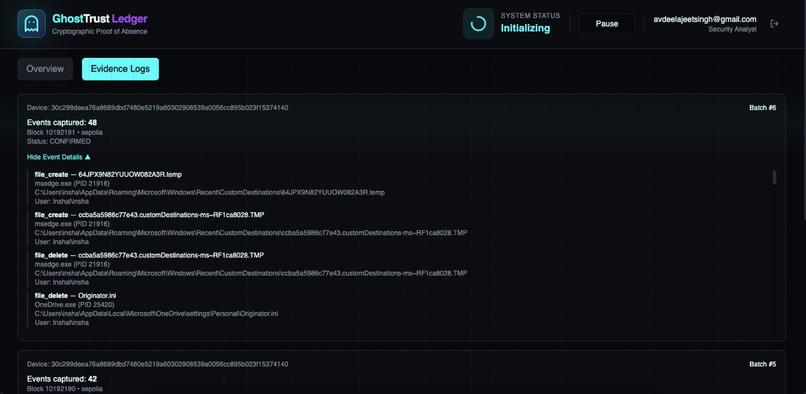Image resolution: width=806 pixels, height=394 pixels.
Task: Click the file_create ccba5a5986c77e43 TMP event title
Action: click(149, 214)
